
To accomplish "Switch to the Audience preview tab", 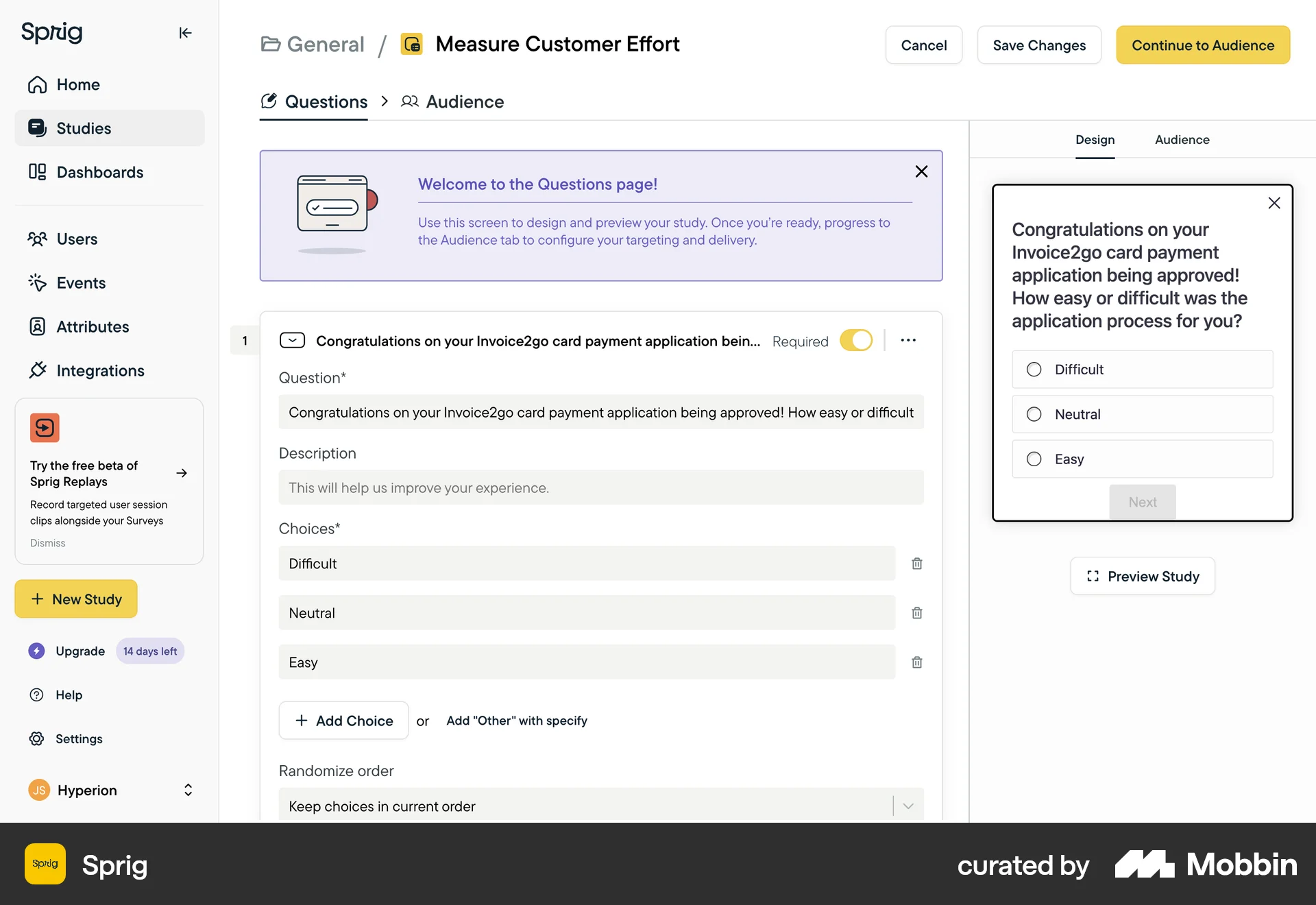I will tap(1182, 140).
